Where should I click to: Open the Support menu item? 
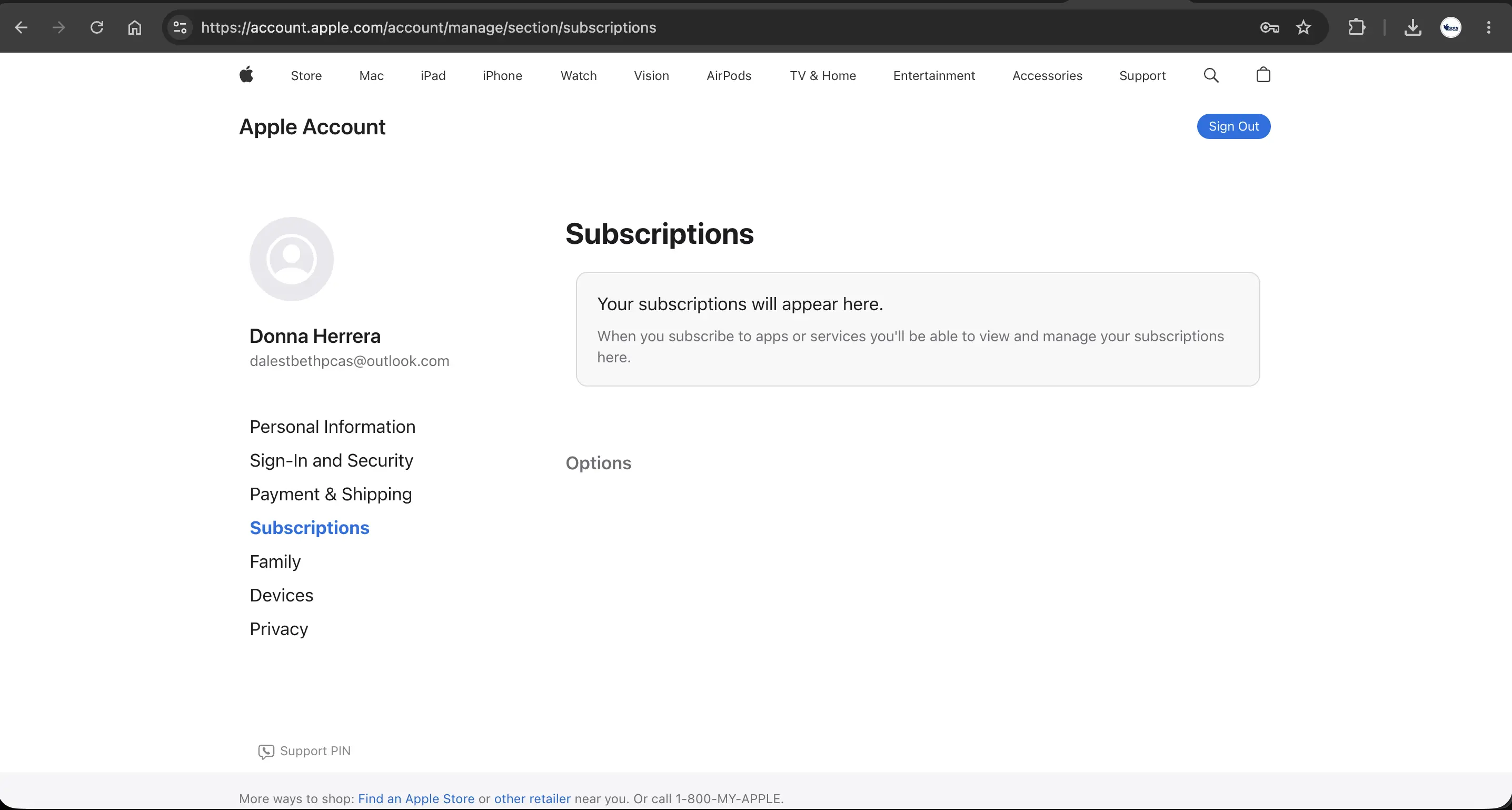pyautogui.click(x=1142, y=76)
